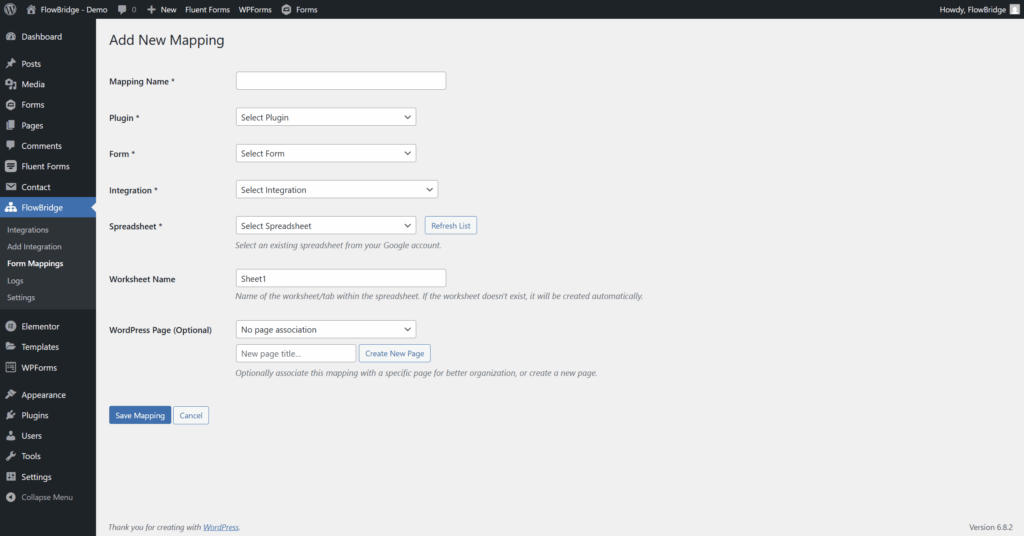1024x536 pixels.
Task: Click the Collapse Menu arrow icon
Action: click(x=10, y=497)
